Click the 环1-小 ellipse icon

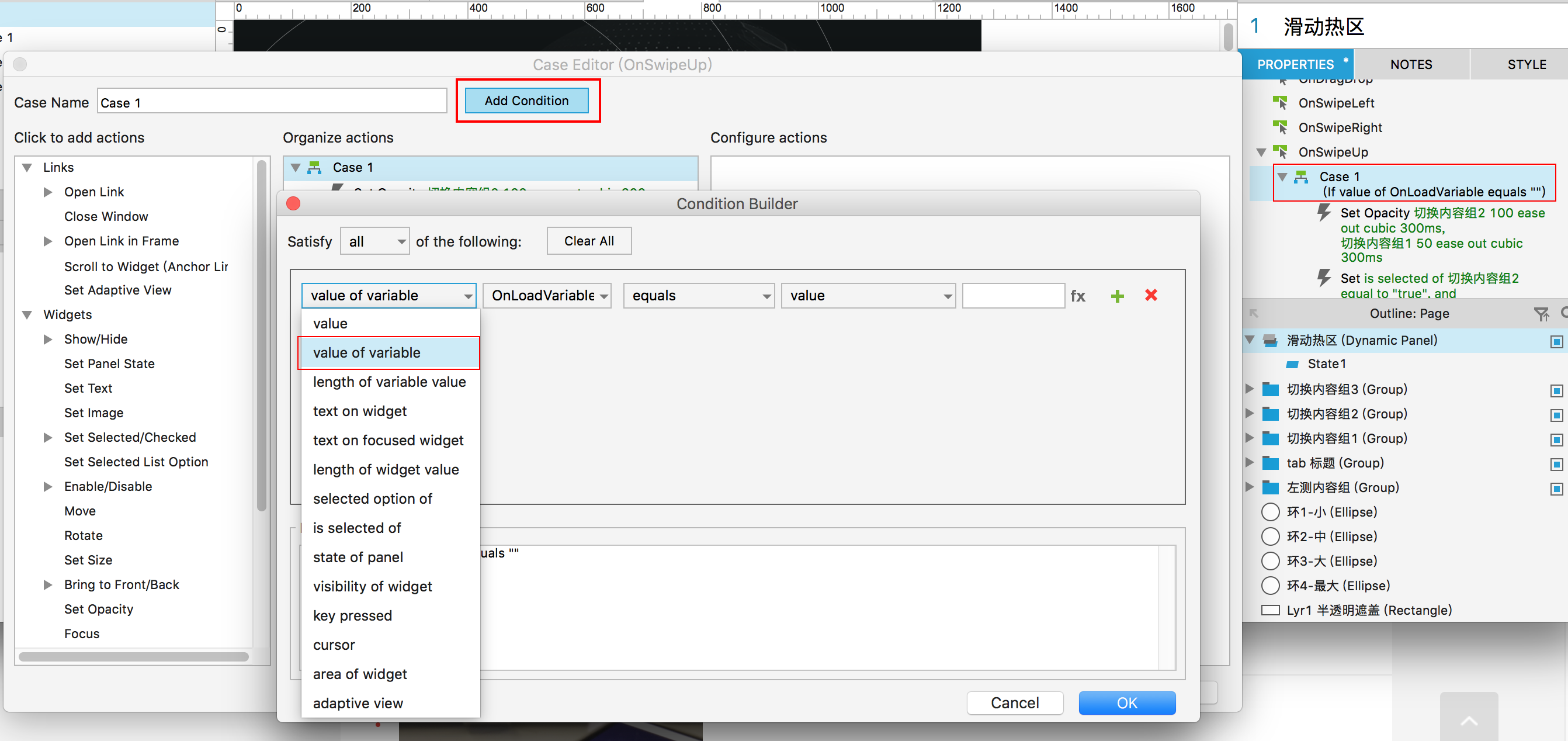click(1270, 512)
